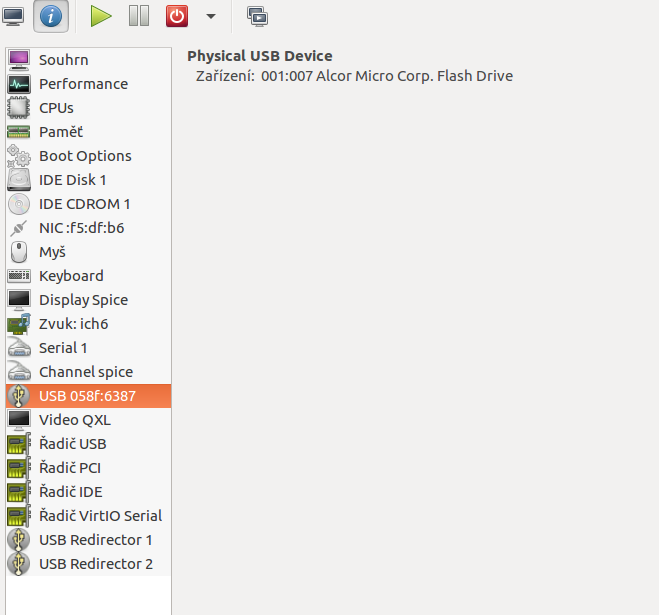
Task: Open Paměť memory settings
Action: 88,132
